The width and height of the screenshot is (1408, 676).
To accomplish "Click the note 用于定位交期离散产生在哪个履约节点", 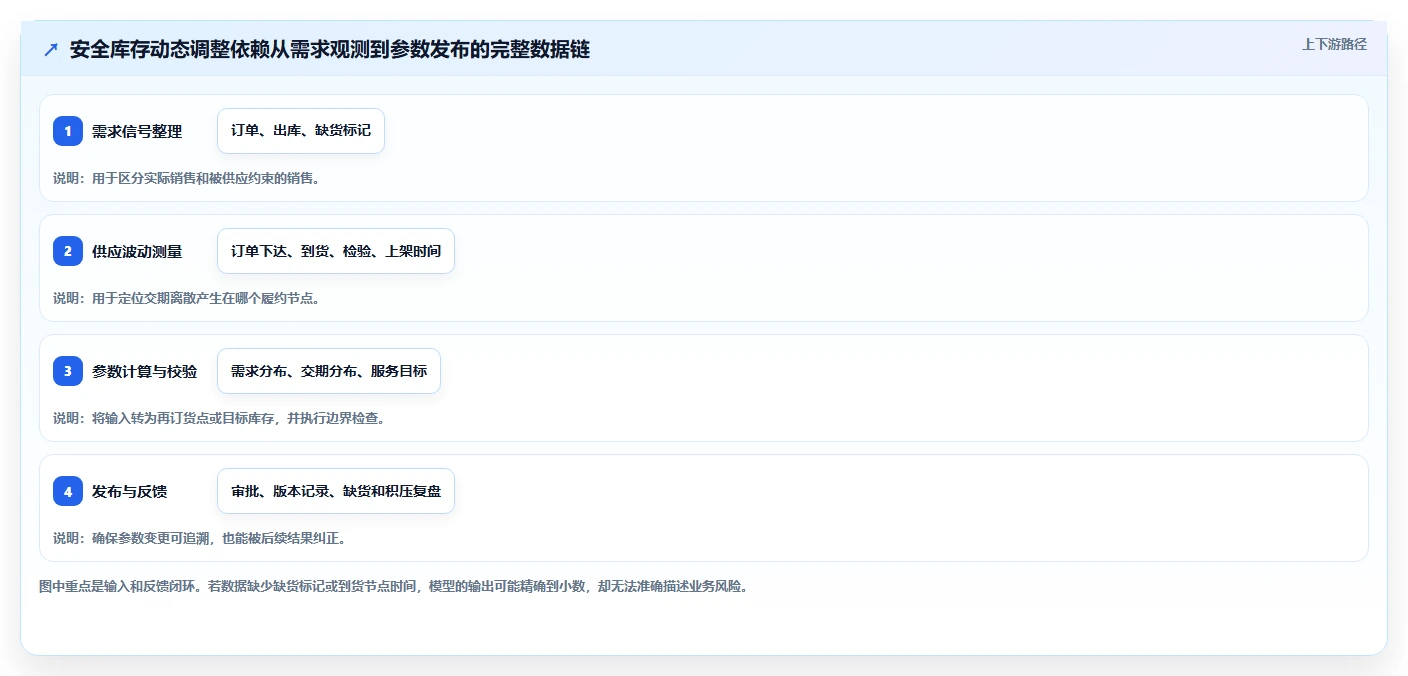I will pos(186,298).
